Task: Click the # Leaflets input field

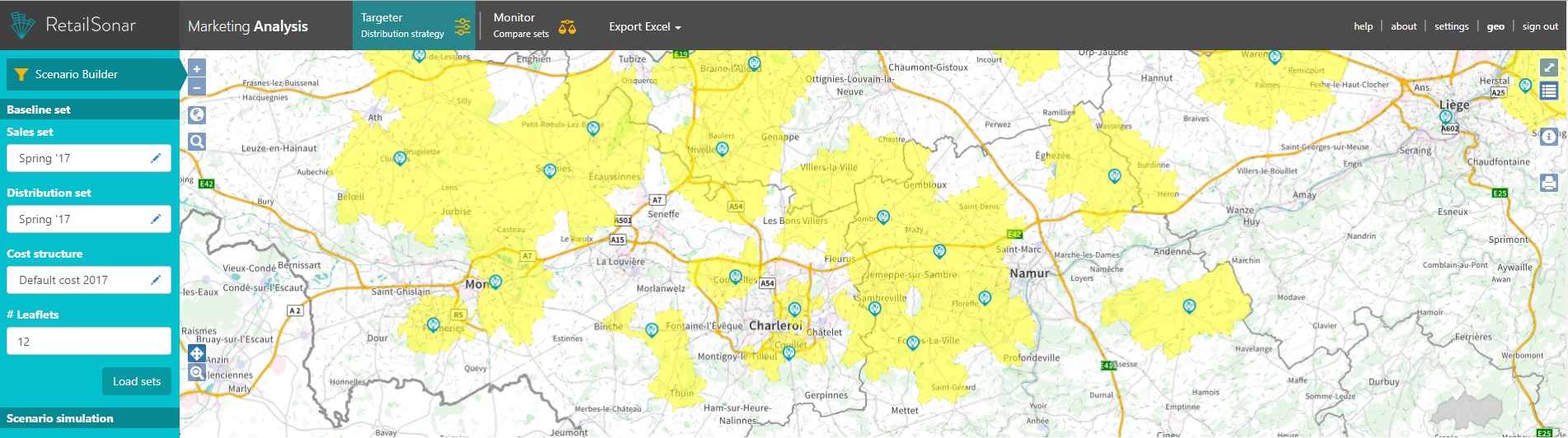Action: 89,341
